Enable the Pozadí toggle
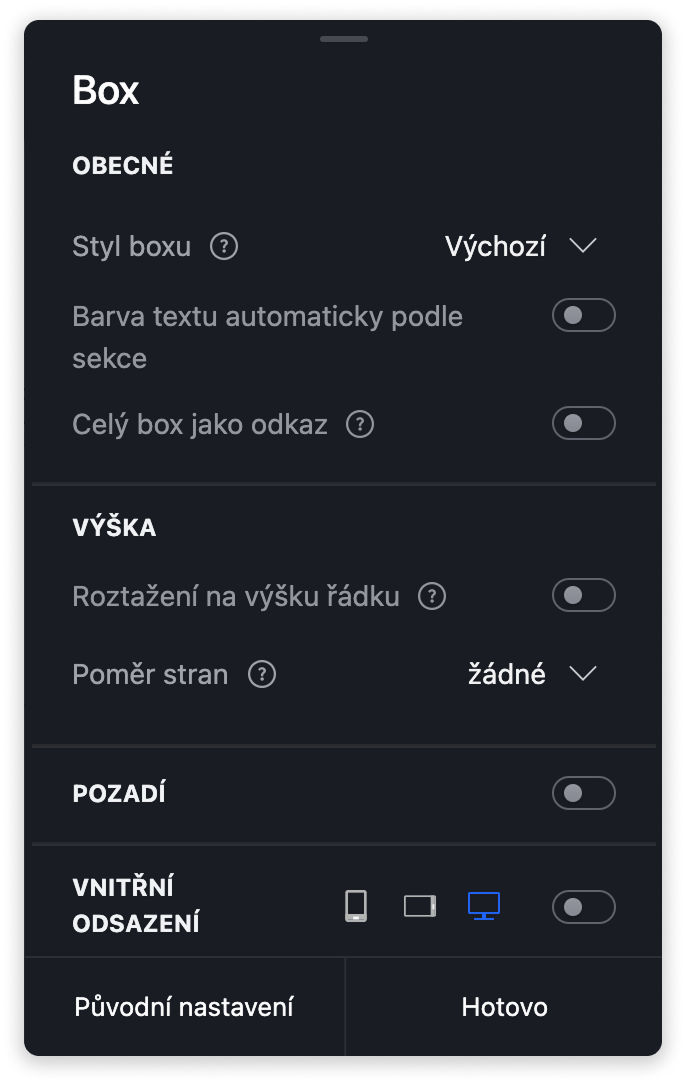Screen dimensions: 686x1084 click(583, 794)
